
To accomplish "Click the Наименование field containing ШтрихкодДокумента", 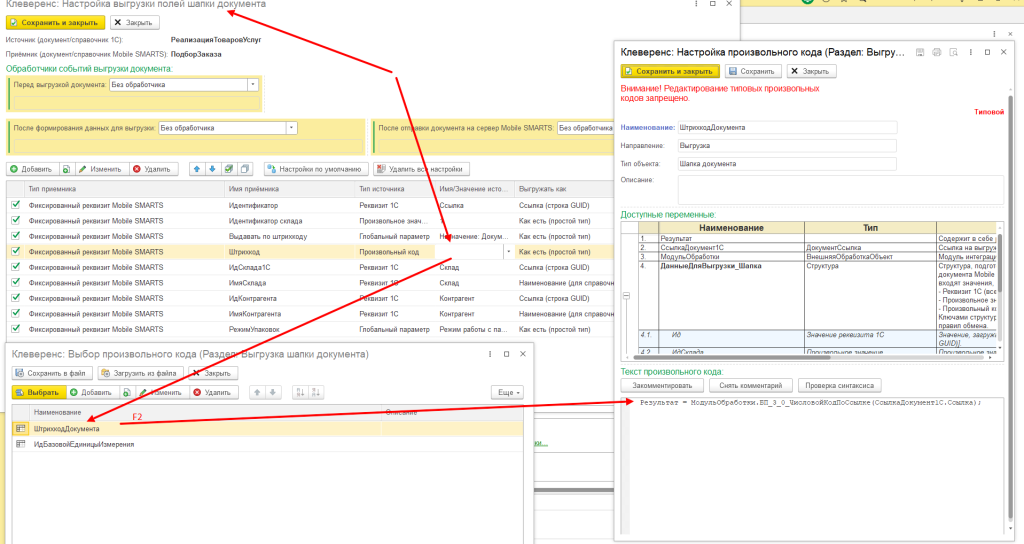I will pos(787,127).
